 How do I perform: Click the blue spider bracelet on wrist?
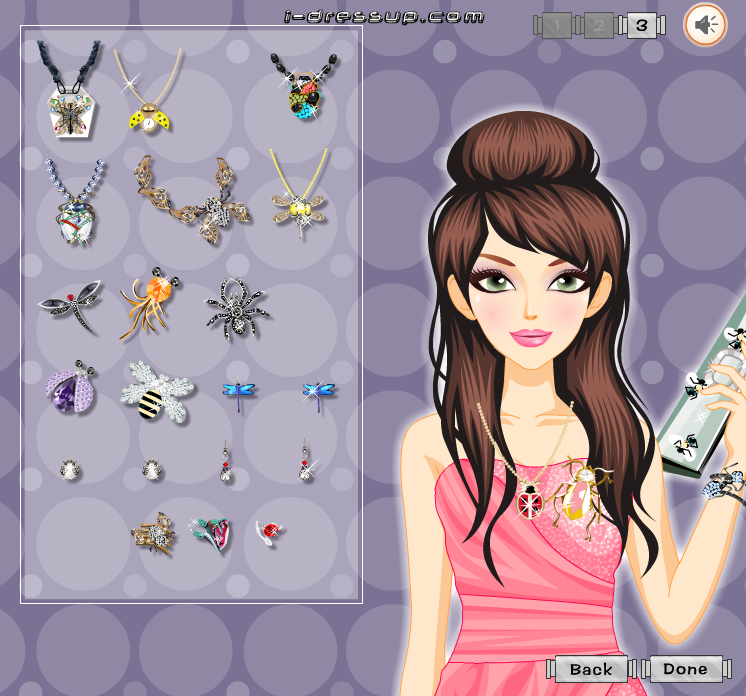(724, 484)
